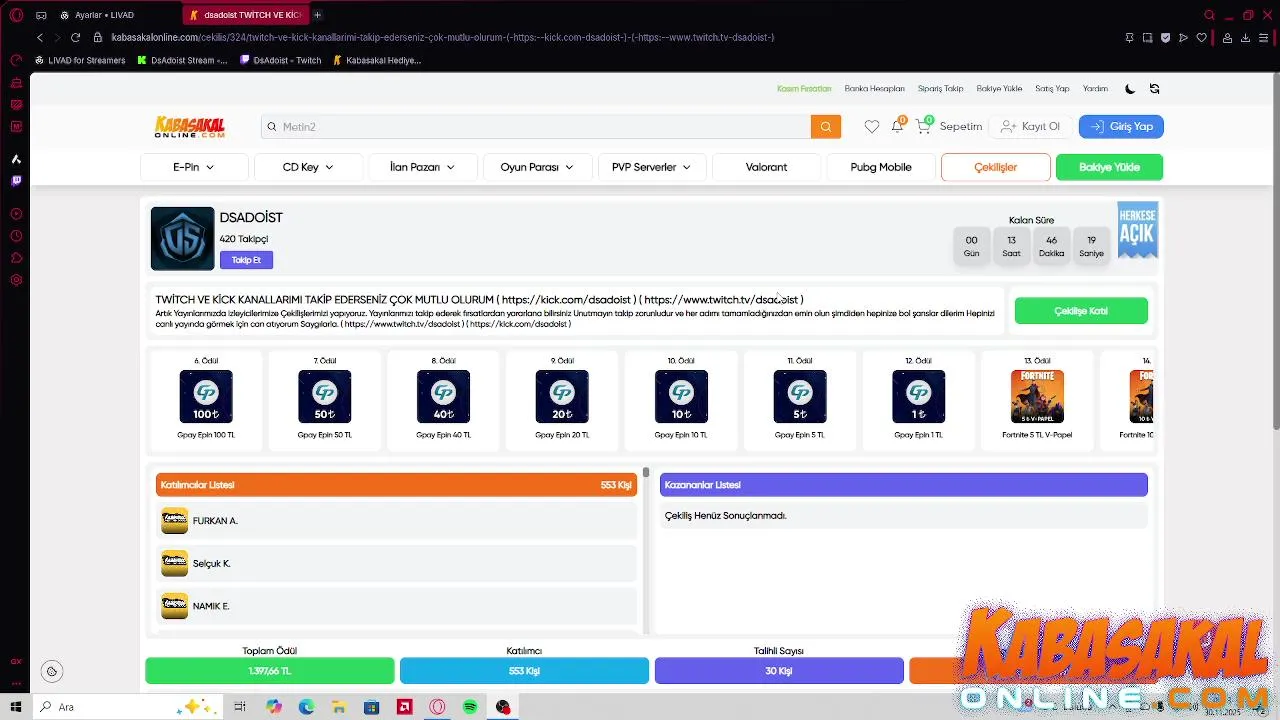Viewport: 1280px width, 720px height.
Task: Click Takip Et to follow DSADOIST
Action: (x=246, y=260)
